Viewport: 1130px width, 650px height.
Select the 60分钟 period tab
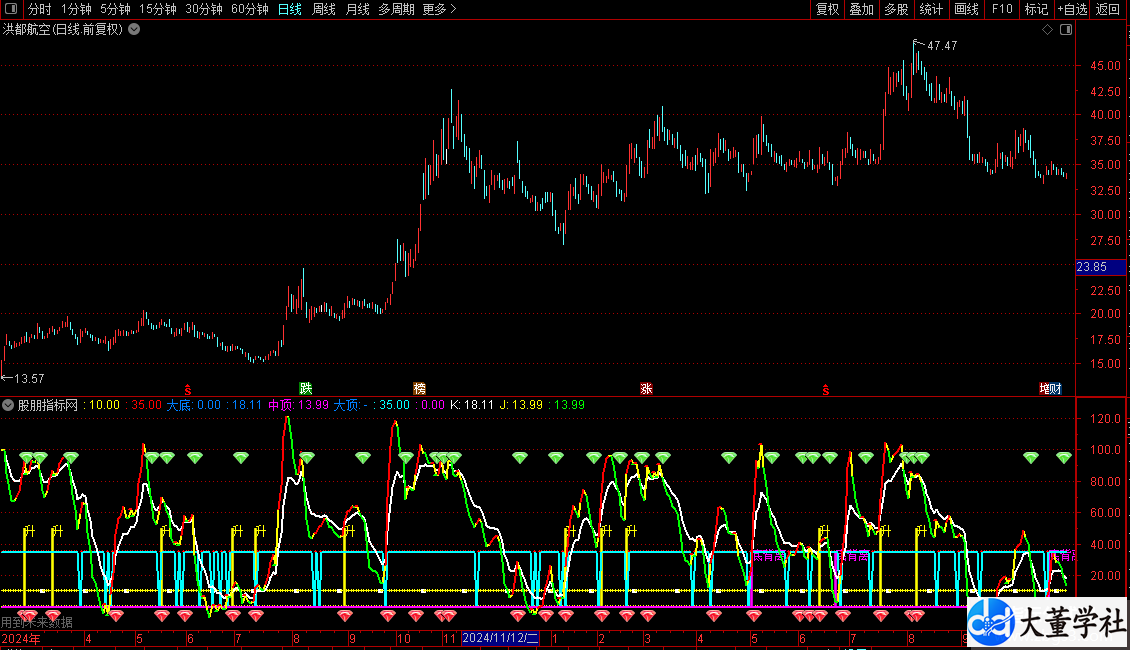(249, 9)
